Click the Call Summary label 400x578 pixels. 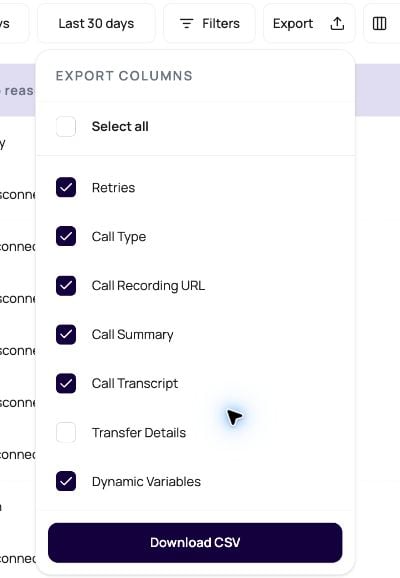point(133,335)
